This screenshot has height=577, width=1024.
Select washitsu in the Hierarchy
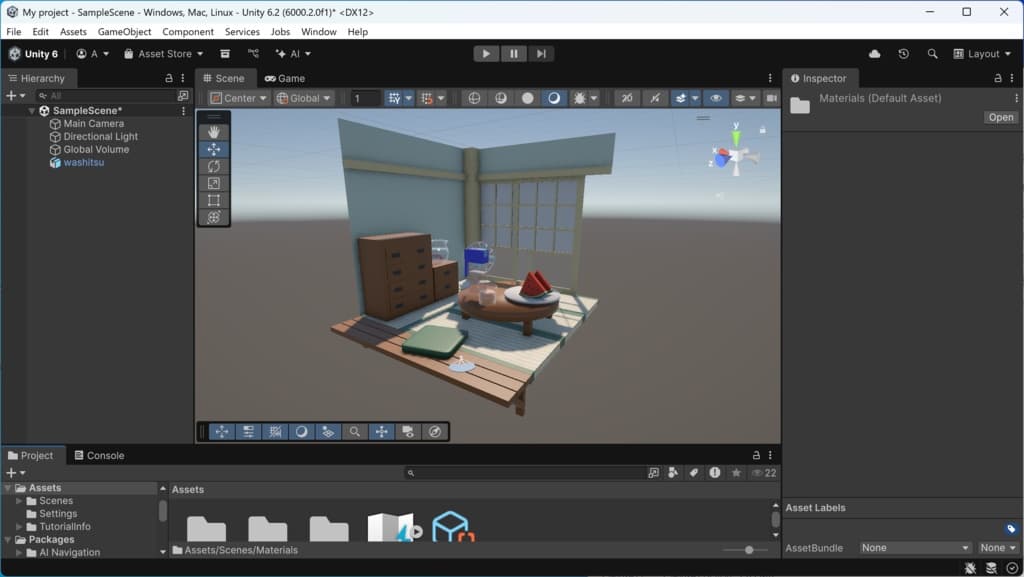[83, 162]
